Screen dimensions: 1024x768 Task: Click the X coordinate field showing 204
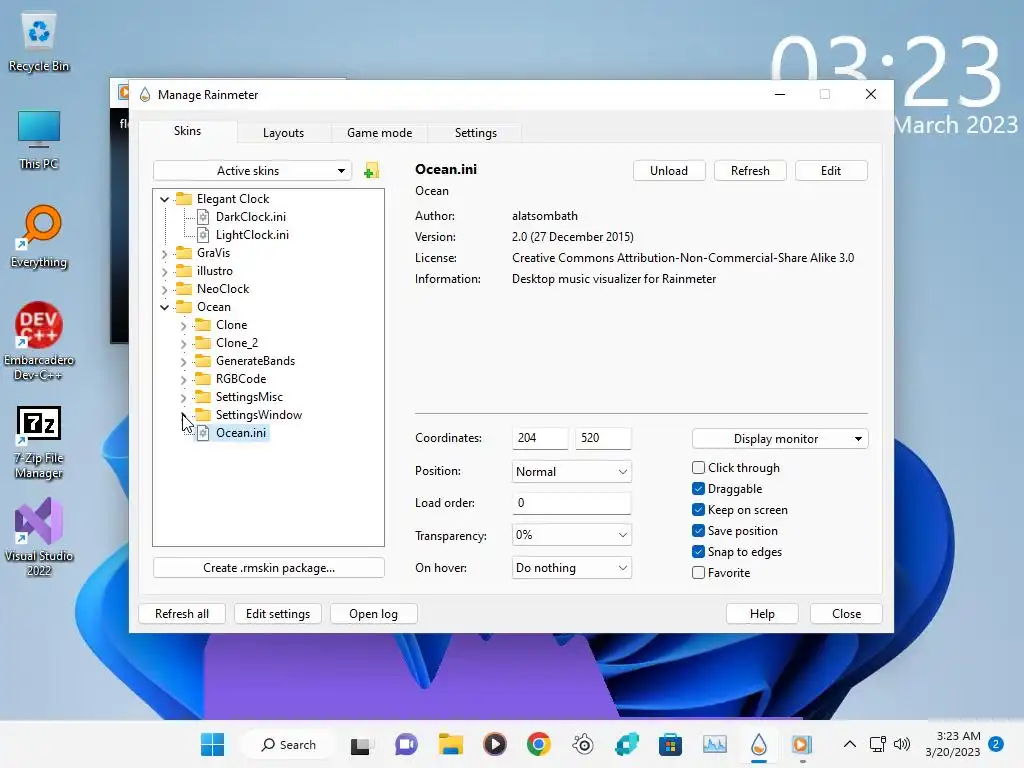click(x=540, y=438)
